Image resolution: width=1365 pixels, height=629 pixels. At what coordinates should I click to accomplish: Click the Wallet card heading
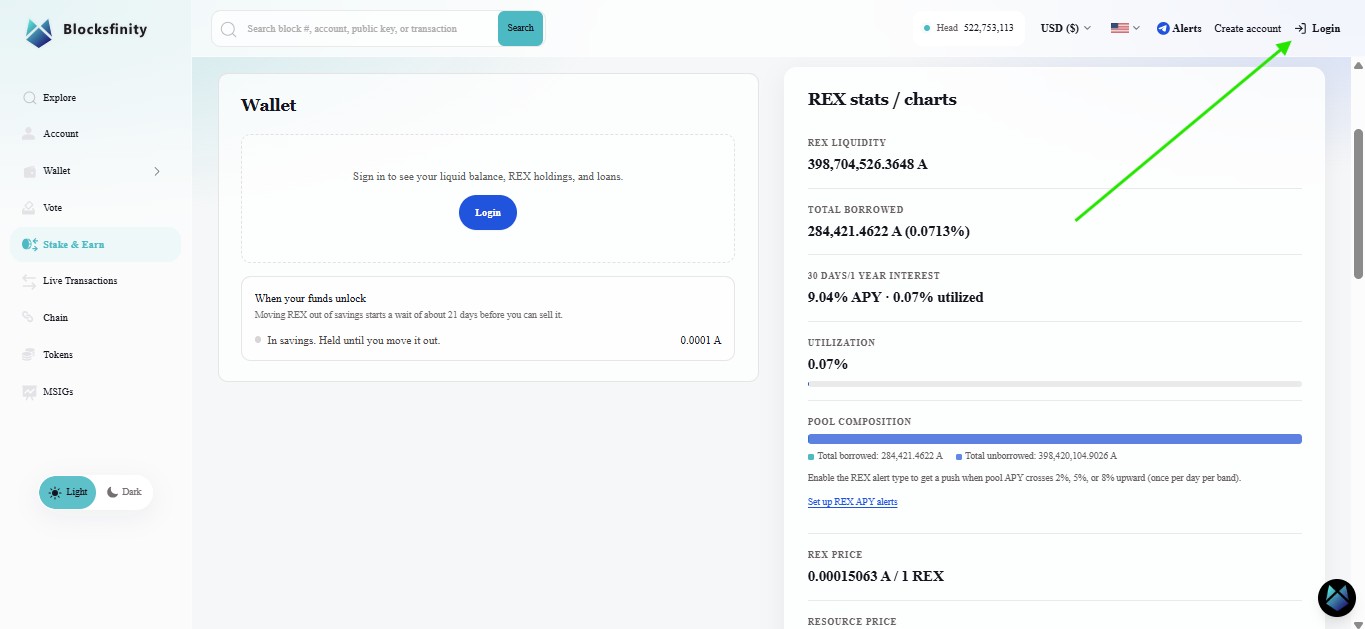pyautogui.click(x=268, y=105)
